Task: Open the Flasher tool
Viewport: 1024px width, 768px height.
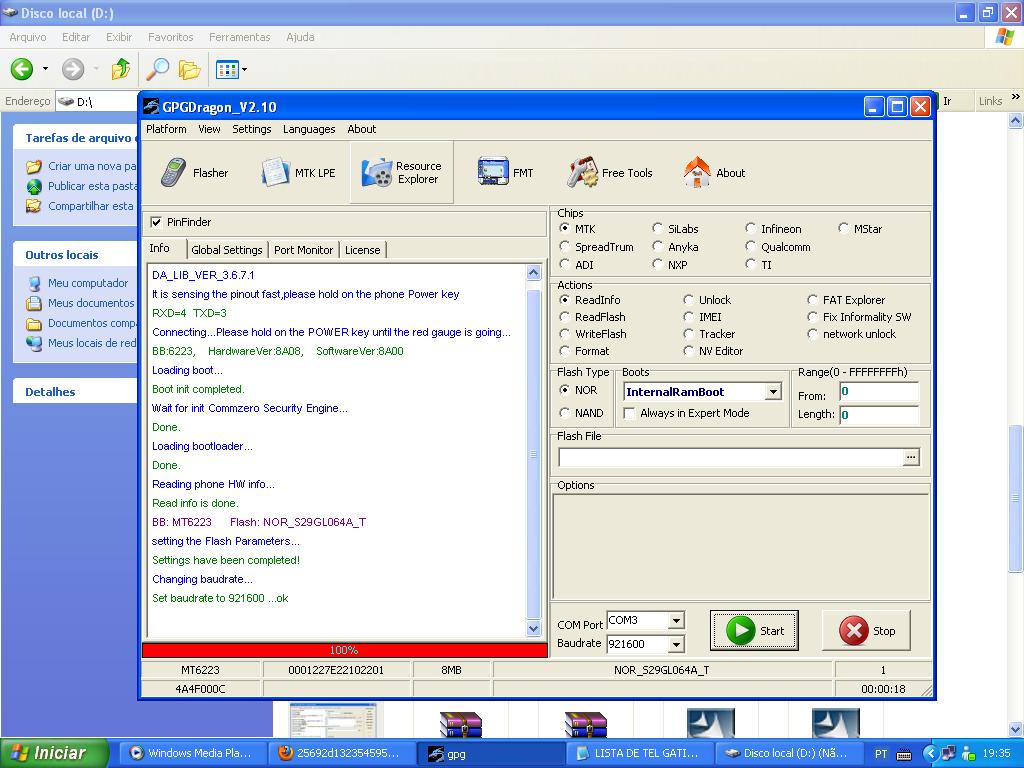Action: click(x=194, y=173)
